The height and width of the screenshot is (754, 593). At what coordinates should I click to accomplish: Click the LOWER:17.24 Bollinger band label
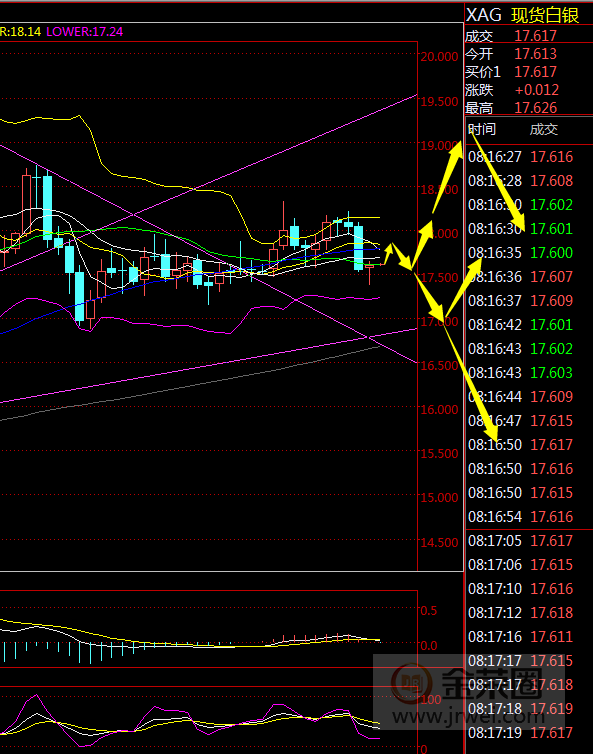tap(84, 32)
